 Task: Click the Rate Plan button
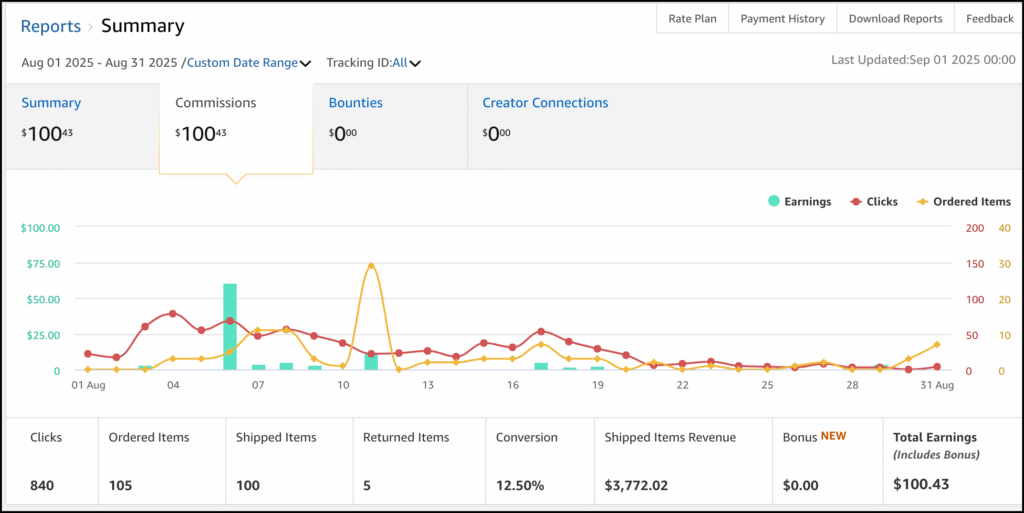(x=692, y=19)
